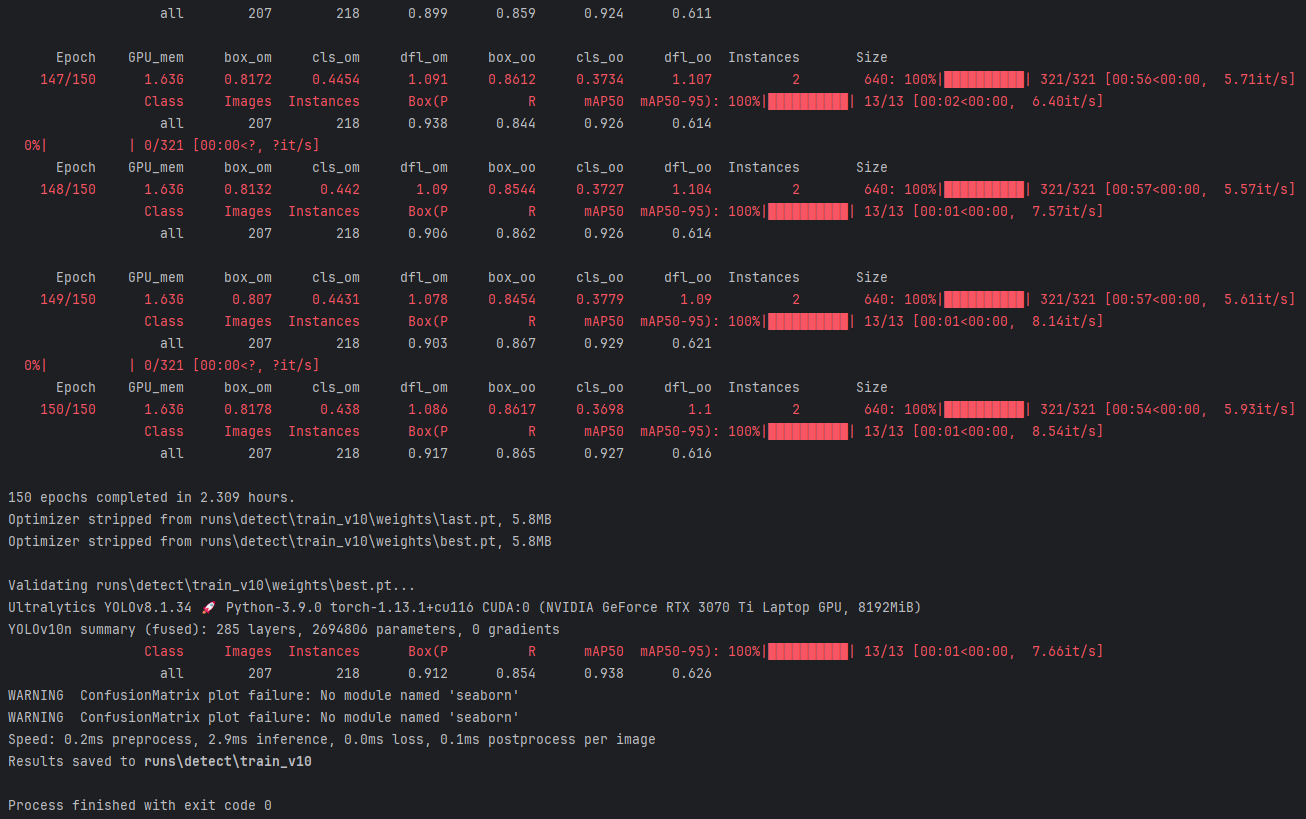Click Box(P value '0.917'

[x=428, y=453]
